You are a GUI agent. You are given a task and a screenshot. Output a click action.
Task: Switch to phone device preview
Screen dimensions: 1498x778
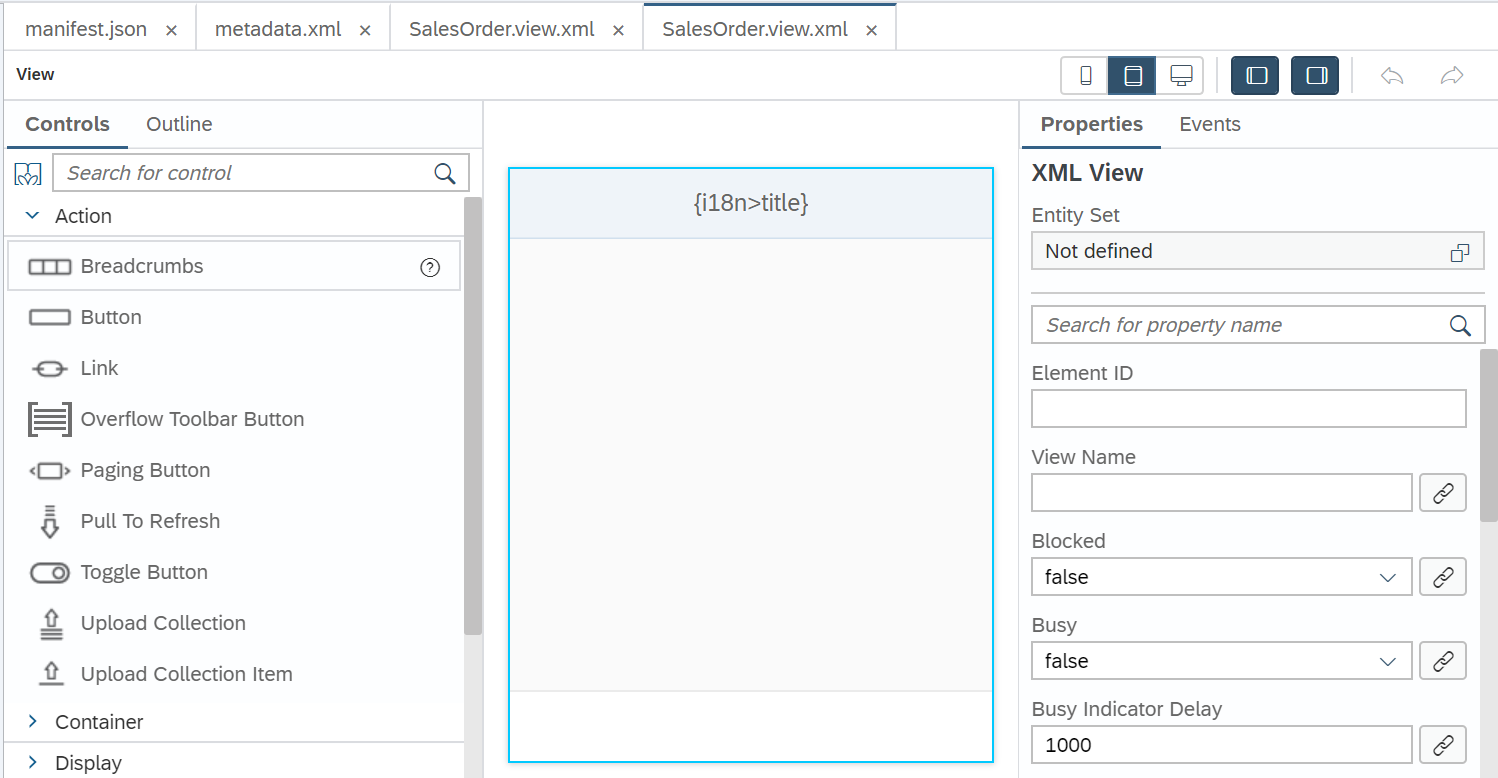(1085, 75)
